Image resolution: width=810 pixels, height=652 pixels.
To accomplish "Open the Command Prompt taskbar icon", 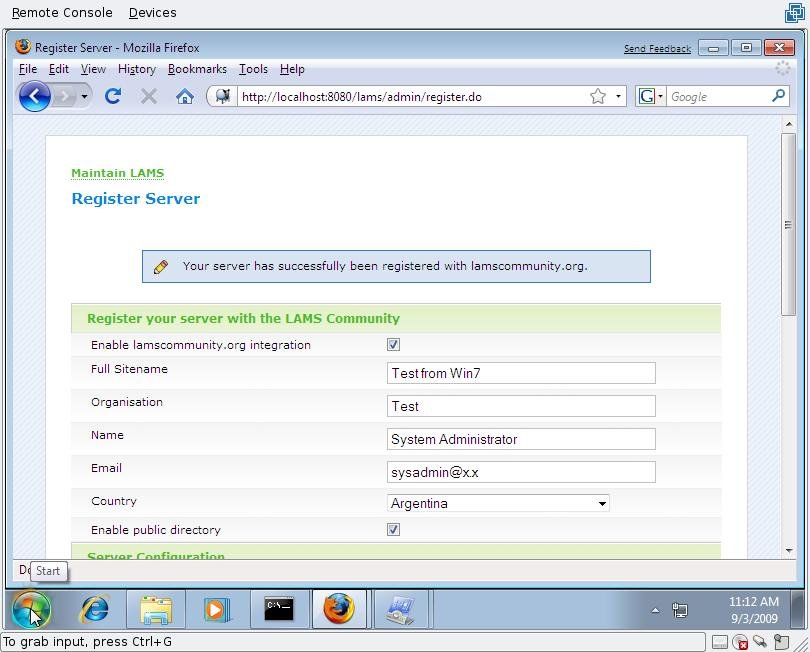I will coord(278,608).
